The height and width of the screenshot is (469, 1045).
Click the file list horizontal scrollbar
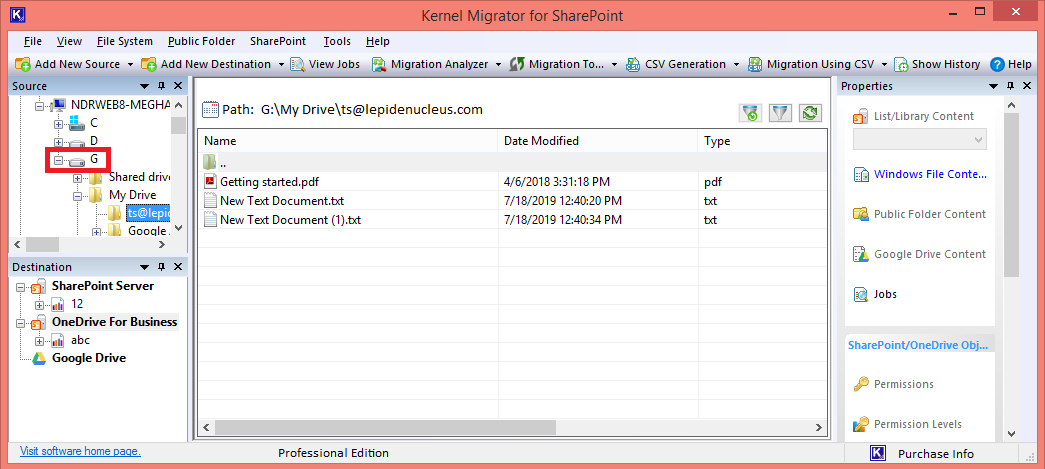(x=385, y=427)
